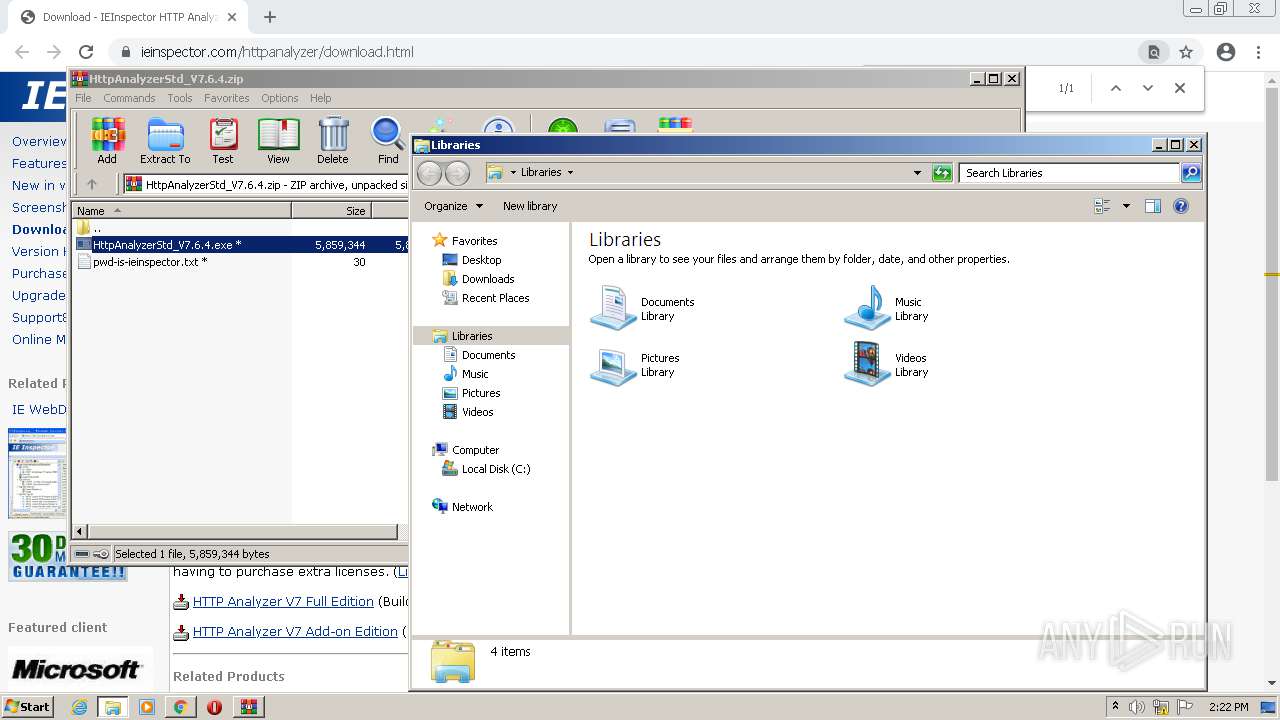
Task: Open Internet Explorer from the taskbar
Action: pos(79,707)
